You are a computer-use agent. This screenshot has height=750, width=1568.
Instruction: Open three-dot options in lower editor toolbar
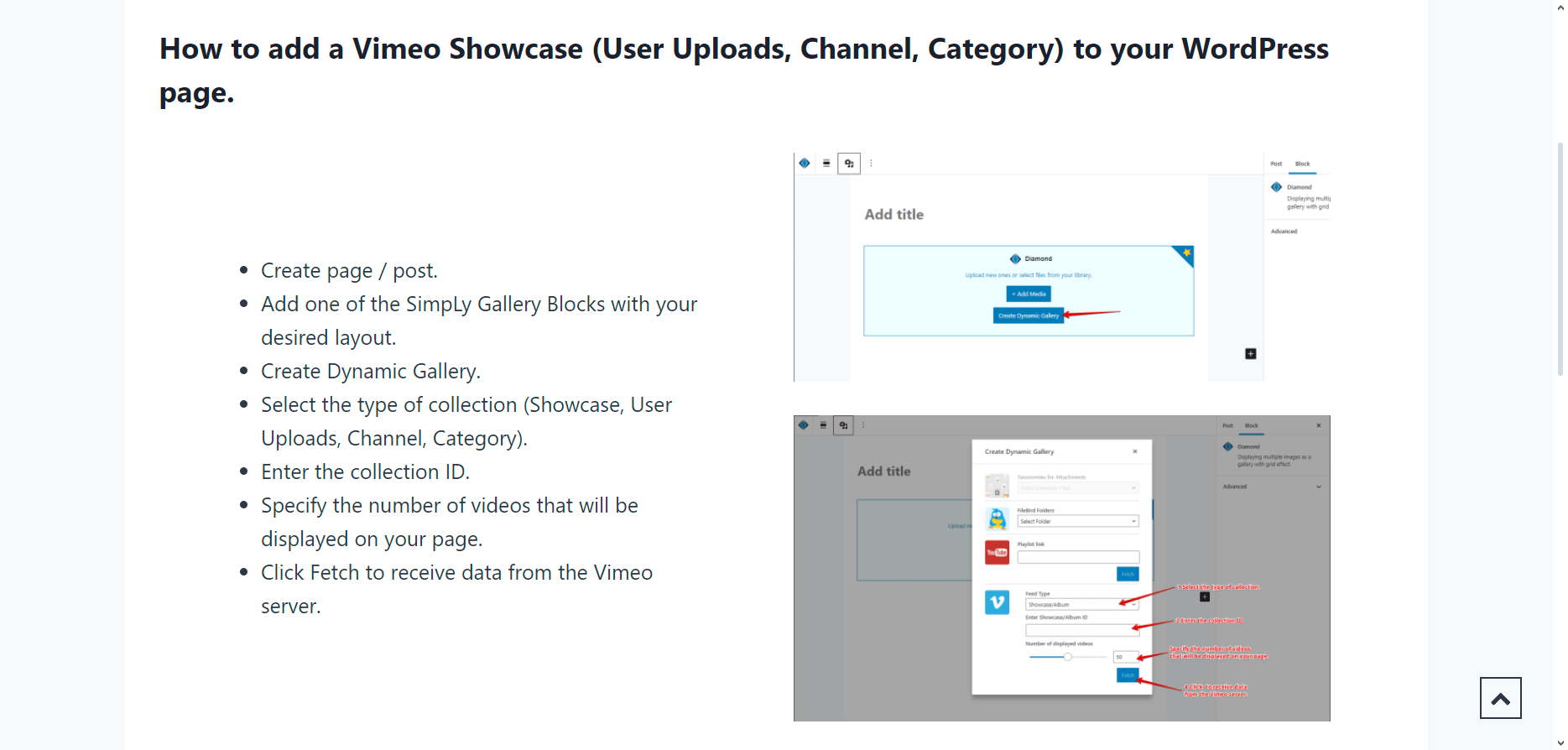[x=862, y=425]
